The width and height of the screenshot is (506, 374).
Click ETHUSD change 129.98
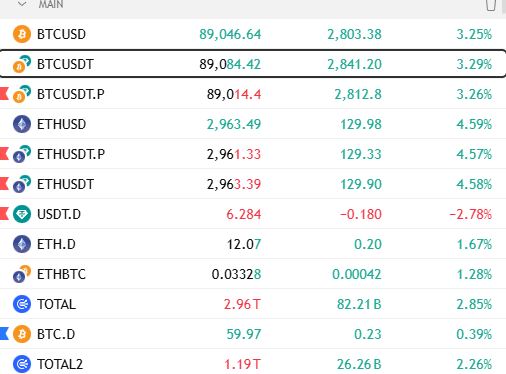point(361,124)
